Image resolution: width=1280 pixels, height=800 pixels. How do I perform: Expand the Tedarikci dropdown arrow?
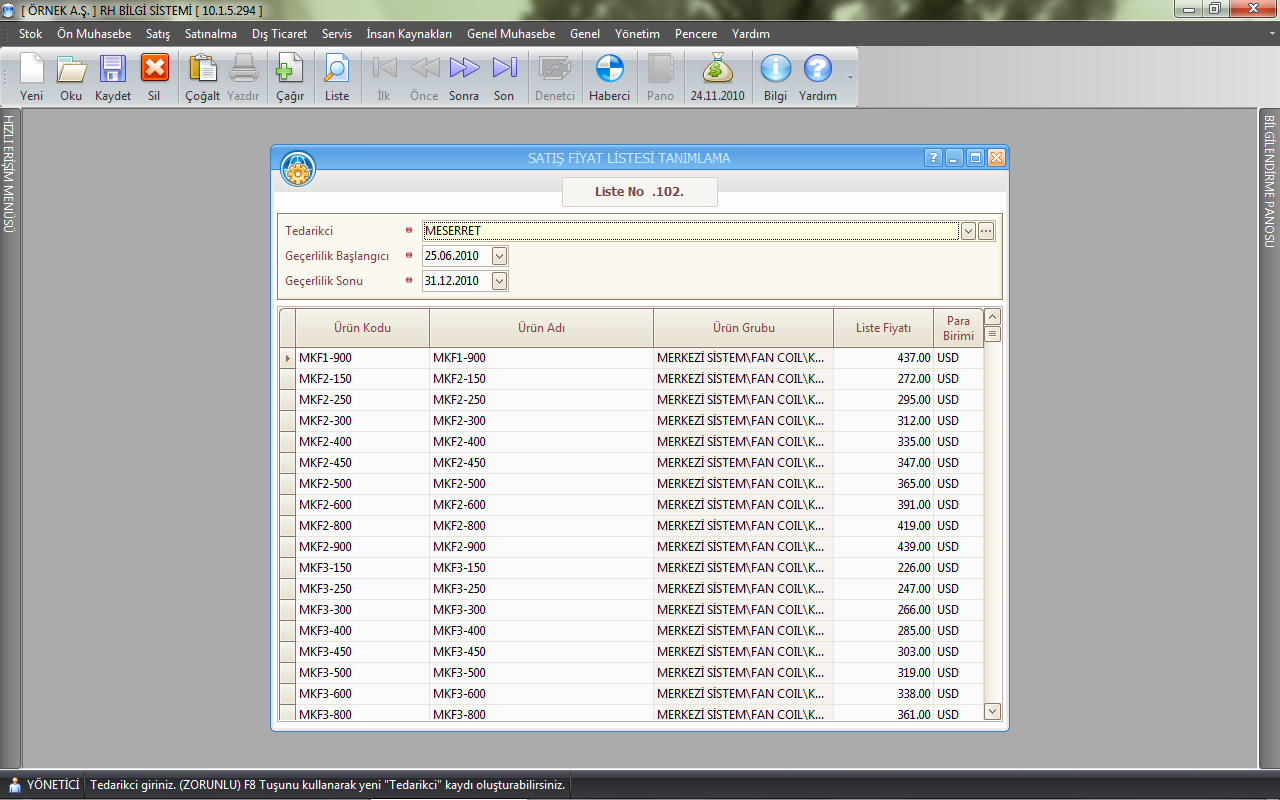(x=968, y=231)
